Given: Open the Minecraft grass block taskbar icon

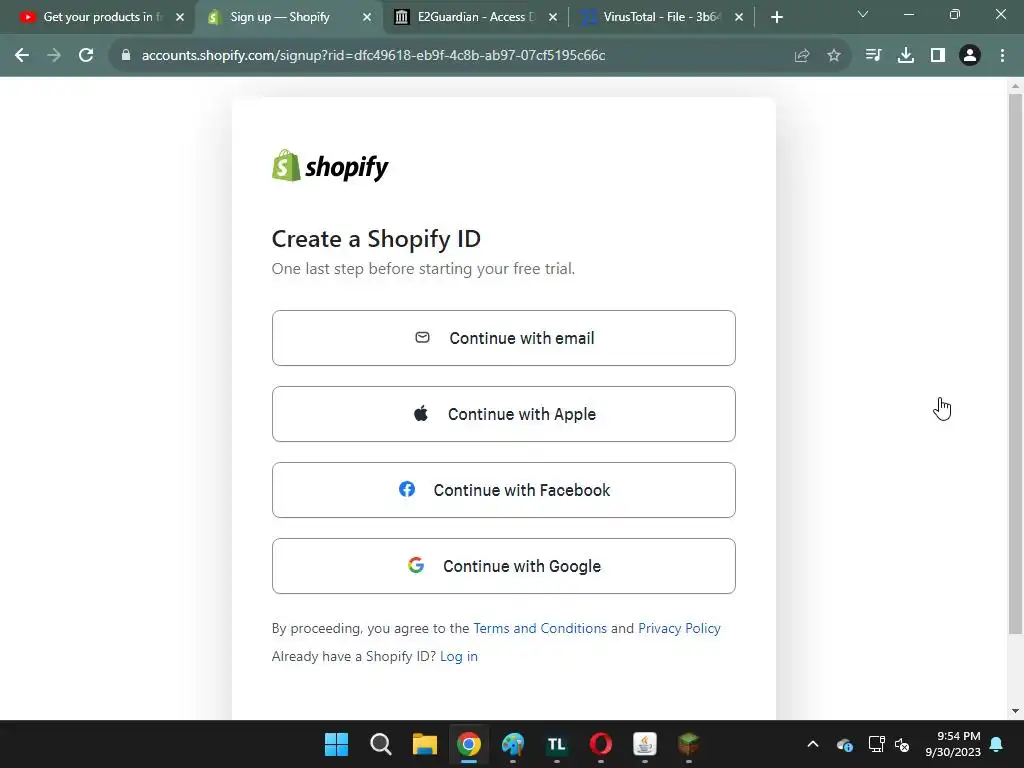Looking at the screenshot, I should (x=688, y=744).
